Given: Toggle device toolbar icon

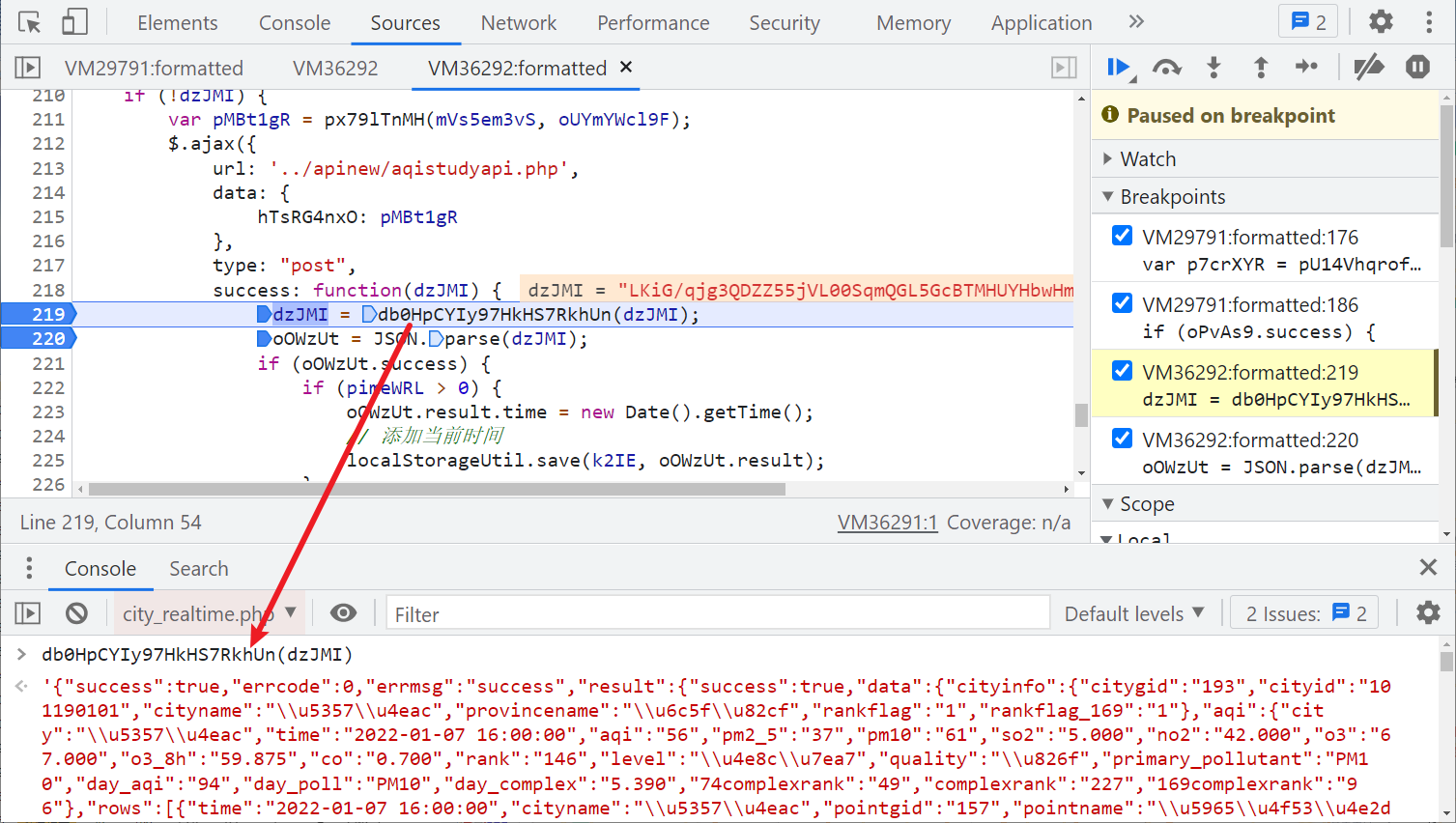Looking at the screenshot, I should click(x=74, y=22).
